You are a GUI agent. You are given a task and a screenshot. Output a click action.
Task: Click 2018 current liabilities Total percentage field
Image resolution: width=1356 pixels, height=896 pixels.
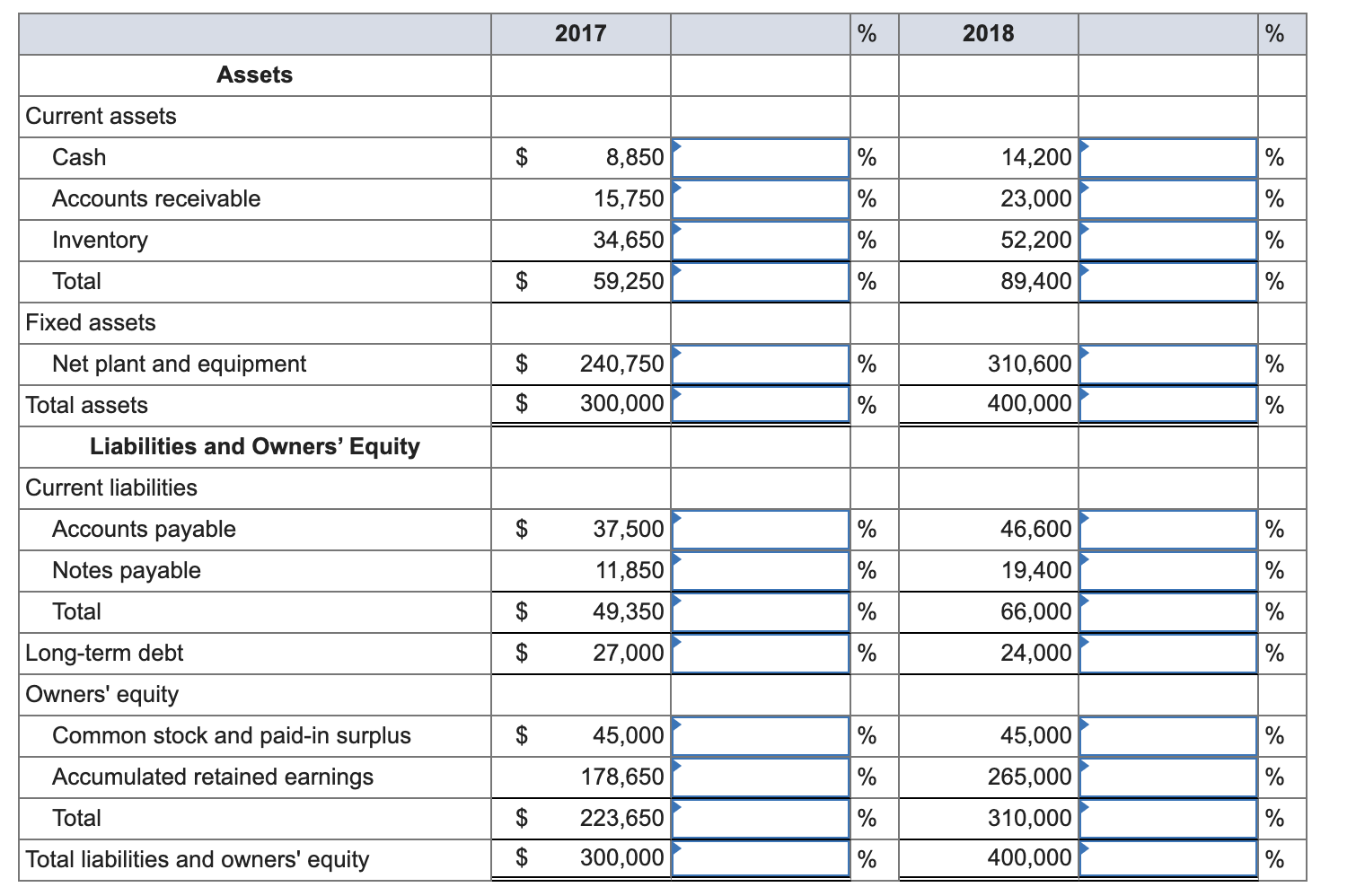(1168, 612)
